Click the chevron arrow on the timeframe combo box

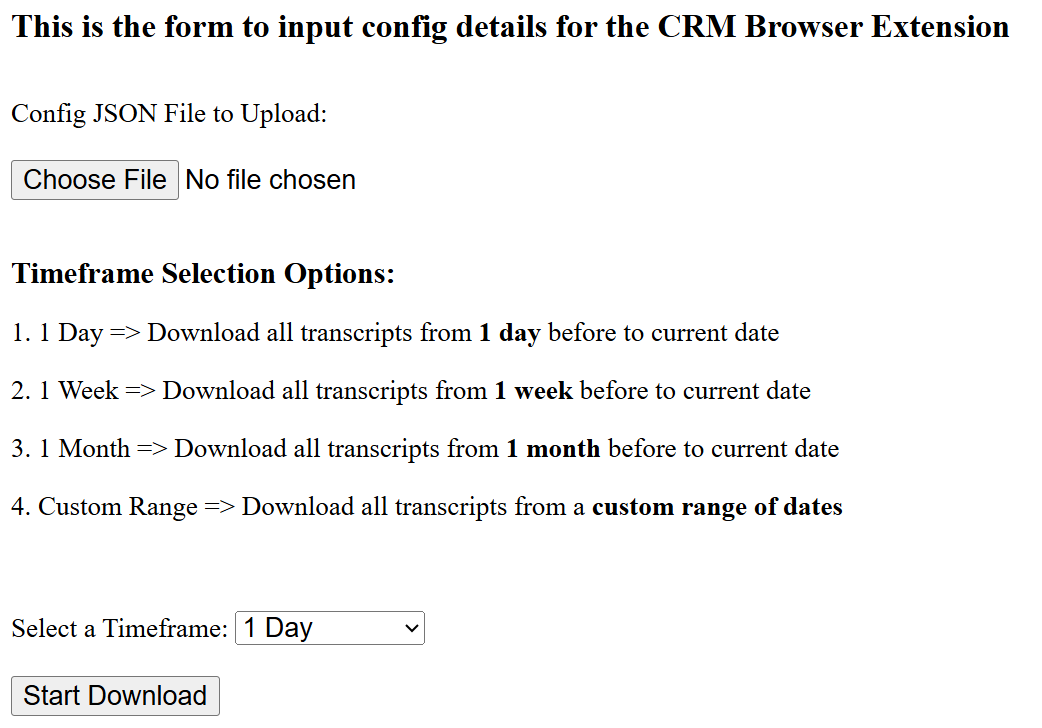[410, 628]
